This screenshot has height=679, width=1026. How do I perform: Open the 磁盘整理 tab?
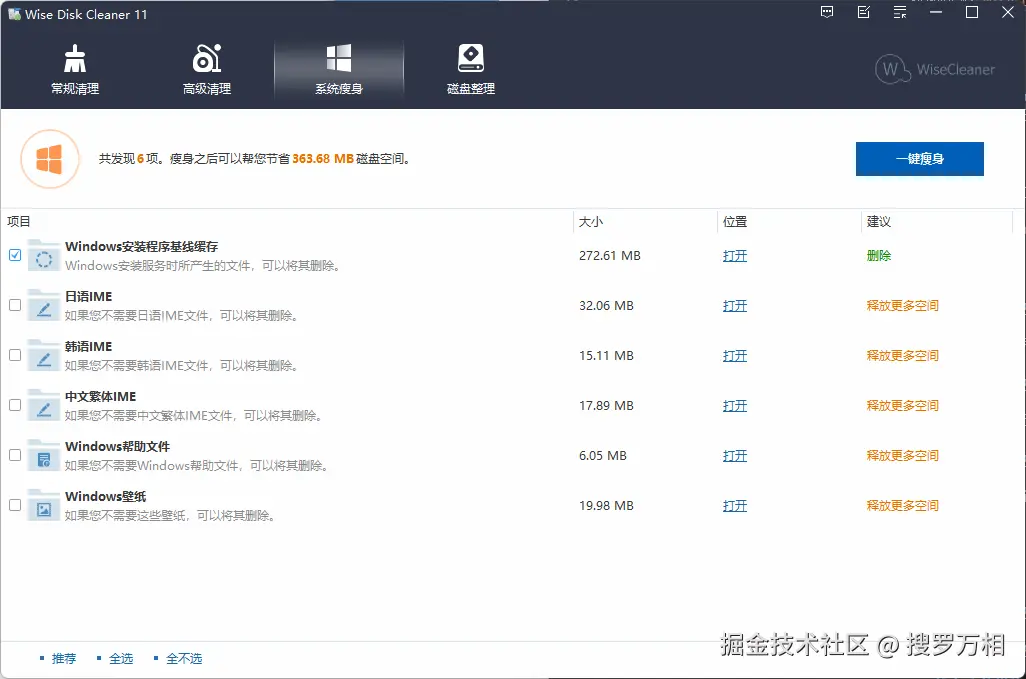pos(470,70)
